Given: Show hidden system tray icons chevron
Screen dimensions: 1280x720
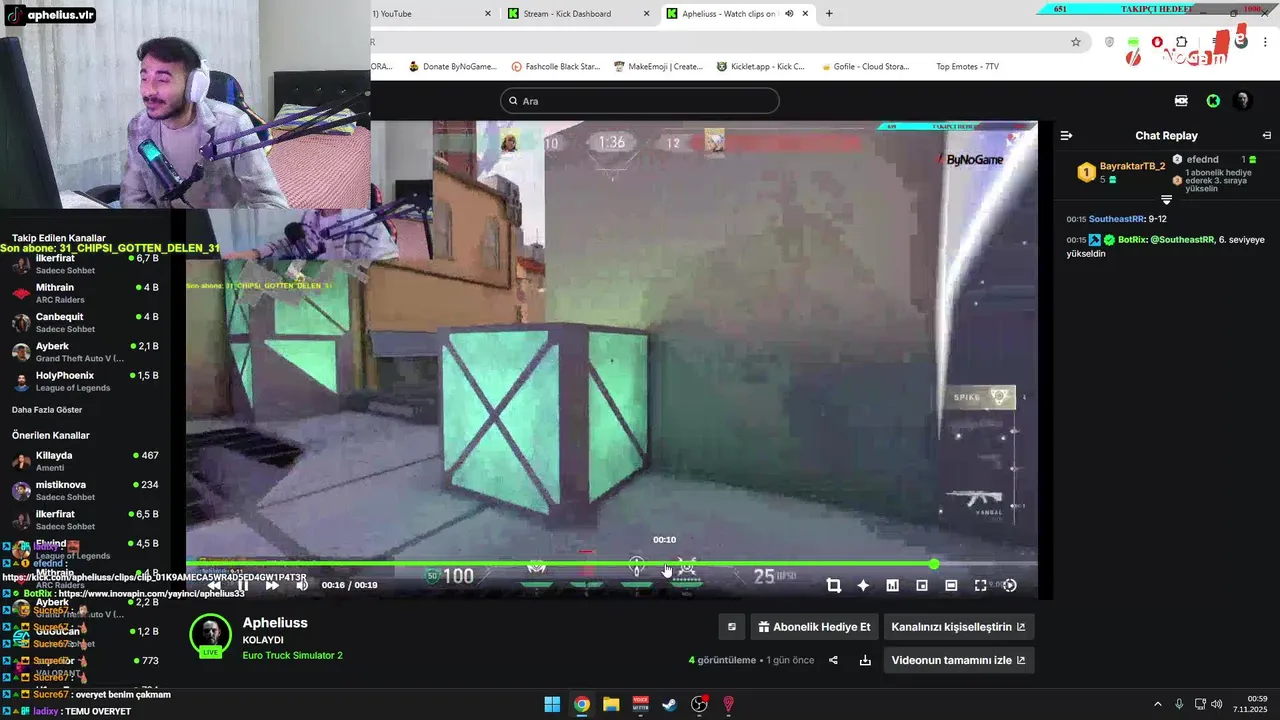Looking at the screenshot, I should click(1158, 704).
